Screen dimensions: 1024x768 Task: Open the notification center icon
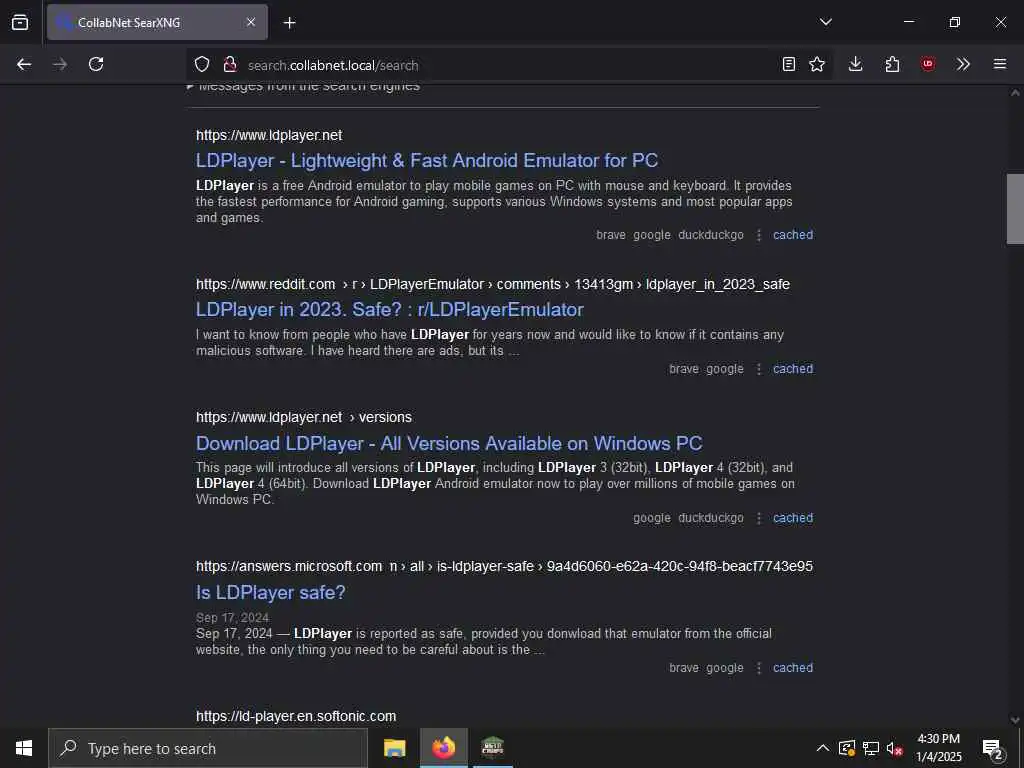click(993, 748)
